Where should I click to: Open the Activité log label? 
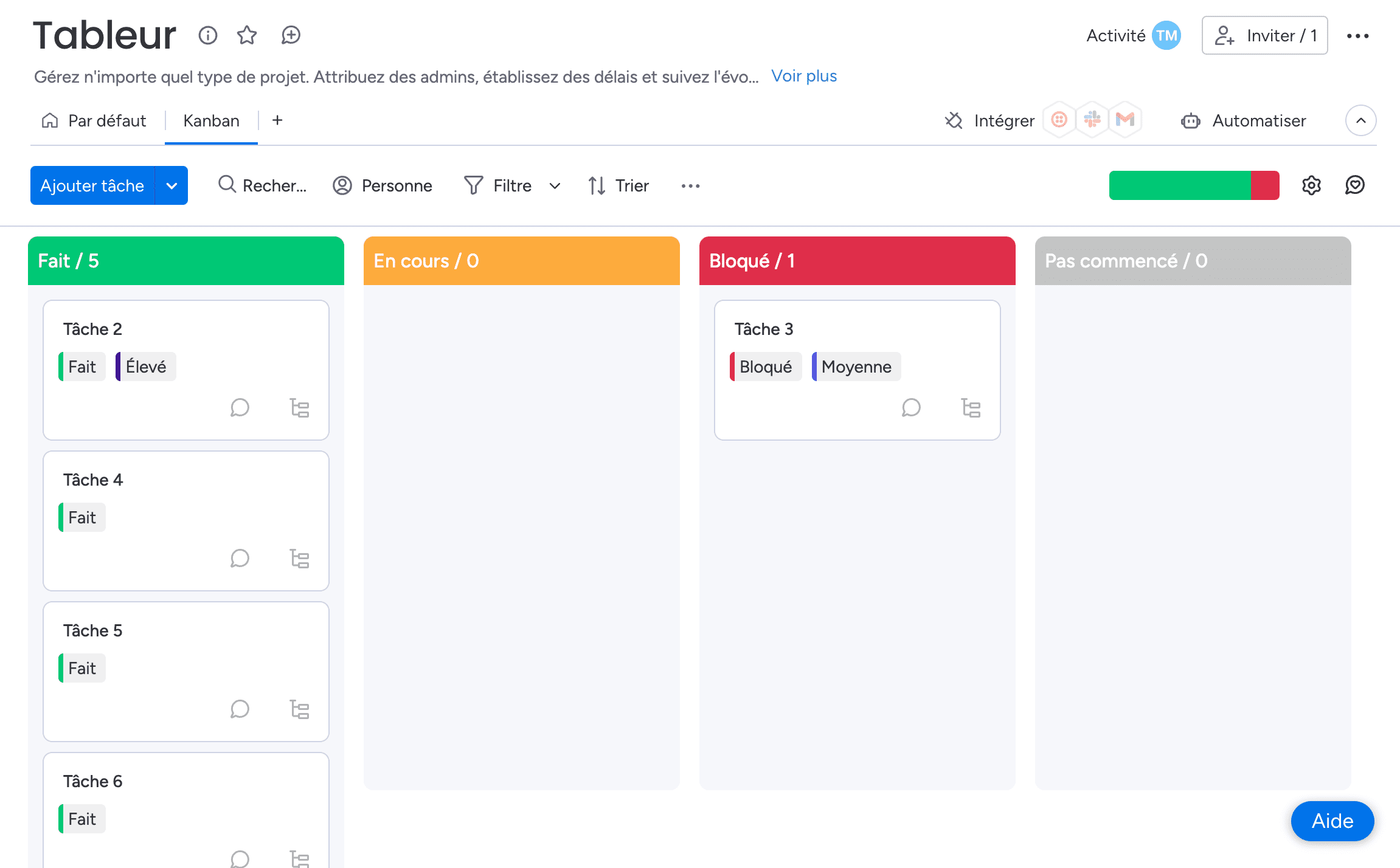click(1115, 35)
